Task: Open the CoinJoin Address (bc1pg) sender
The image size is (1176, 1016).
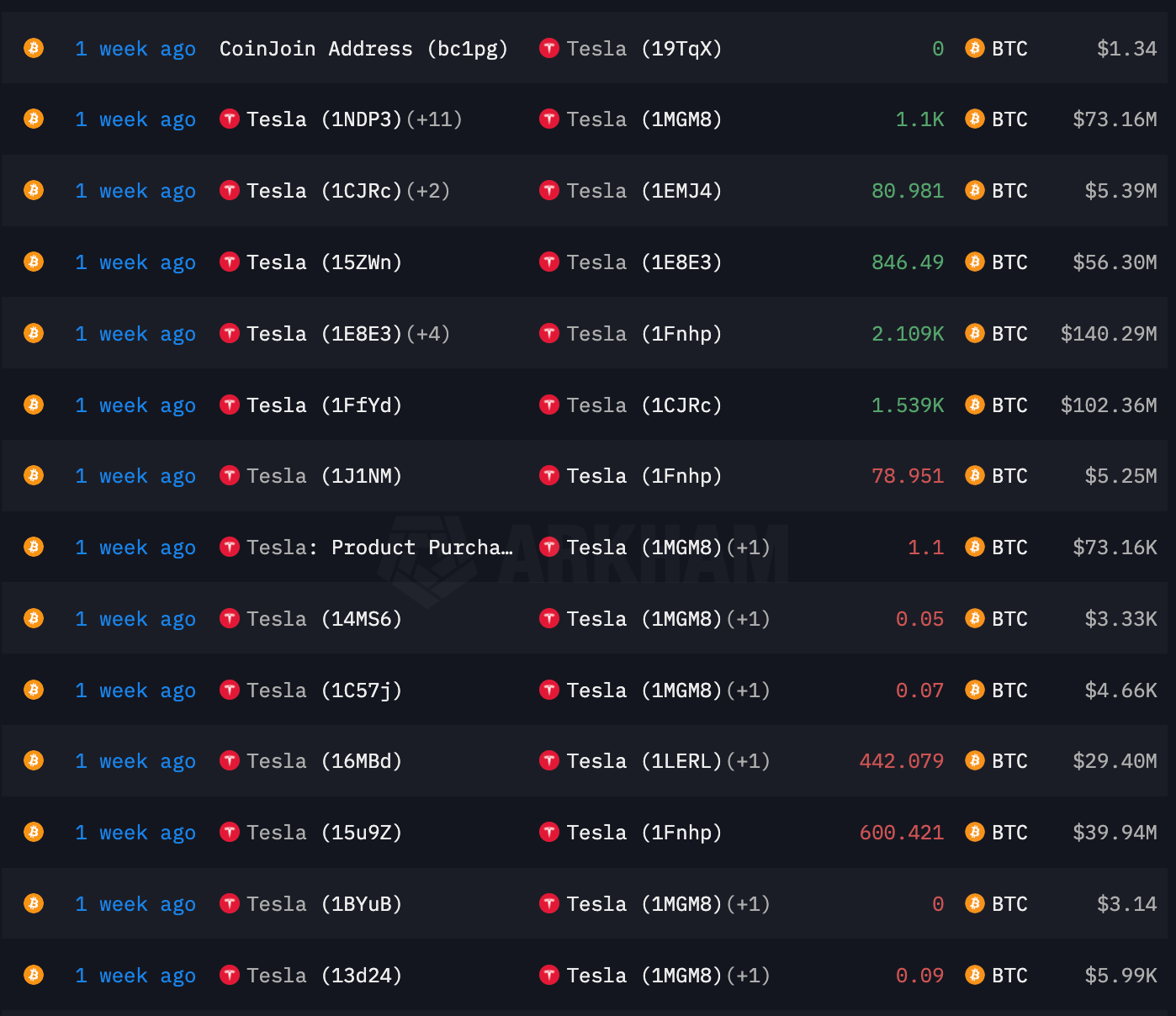Action: [364, 49]
